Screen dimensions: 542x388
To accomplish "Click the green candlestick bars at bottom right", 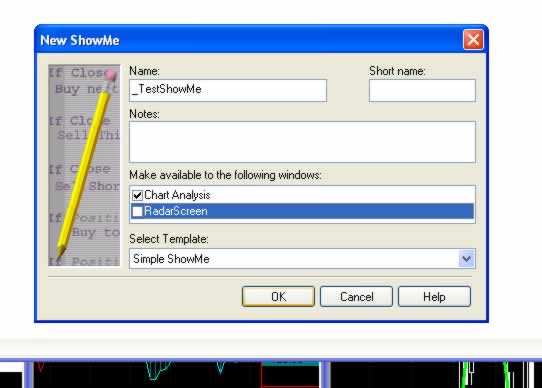I will coord(467,374).
